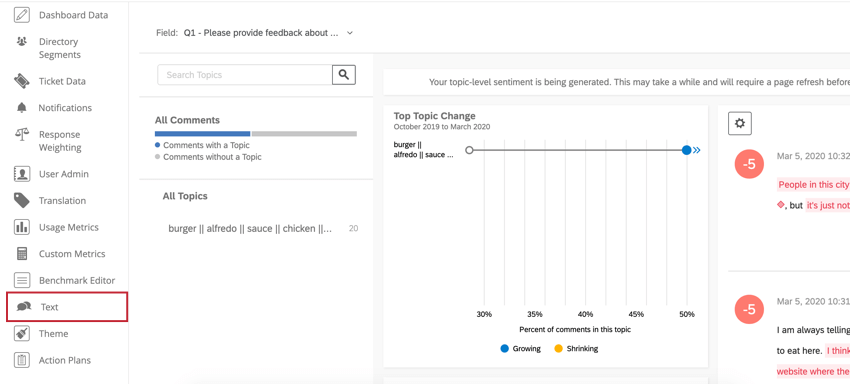The image size is (850, 384).
Task: Click into the Search Topics field
Action: [x=244, y=75]
